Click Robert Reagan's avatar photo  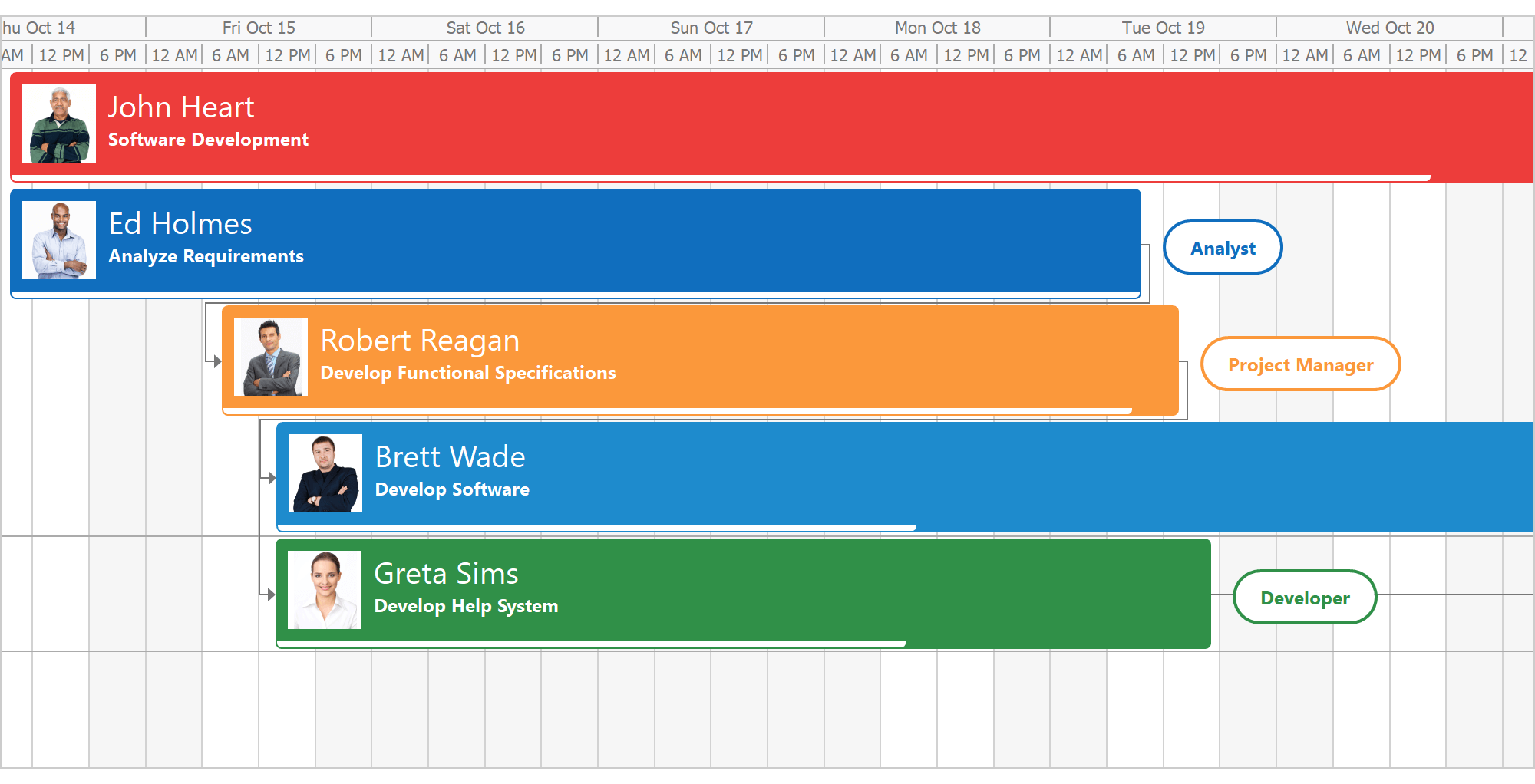click(x=271, y=356)
